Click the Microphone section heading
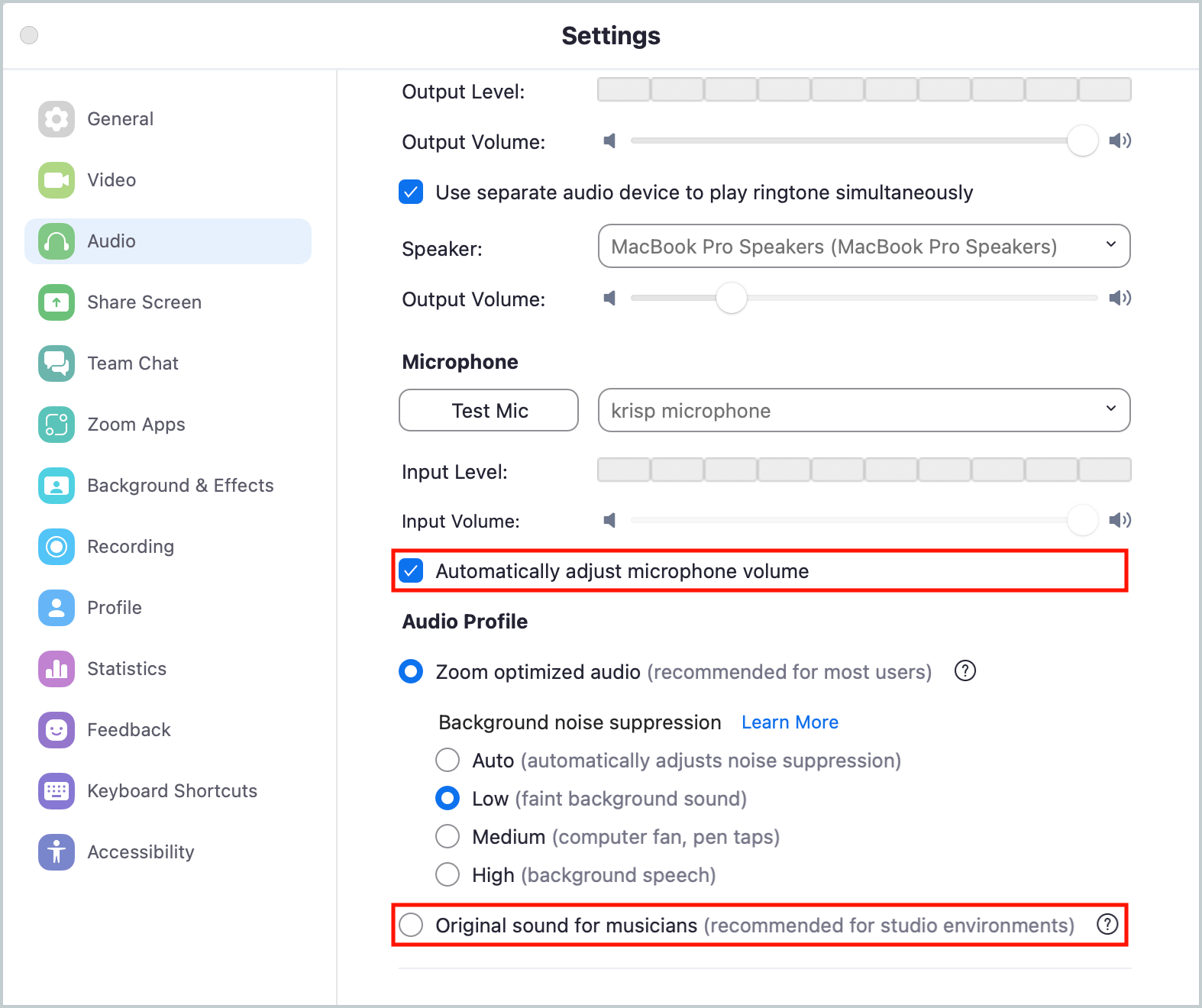The width and height of the screenshot is (1202, 1008). [460, 362]
